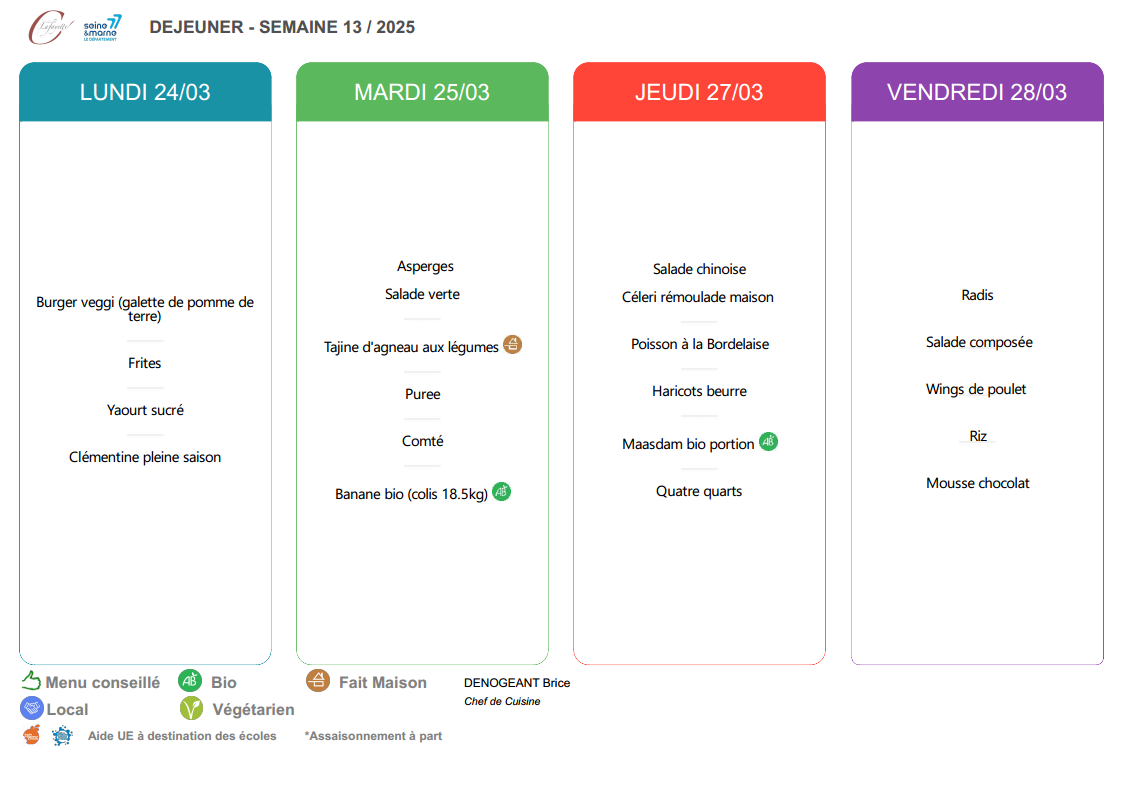
Task: Select the VENDREDI 28/03 column header
Action: pos(977,92)
